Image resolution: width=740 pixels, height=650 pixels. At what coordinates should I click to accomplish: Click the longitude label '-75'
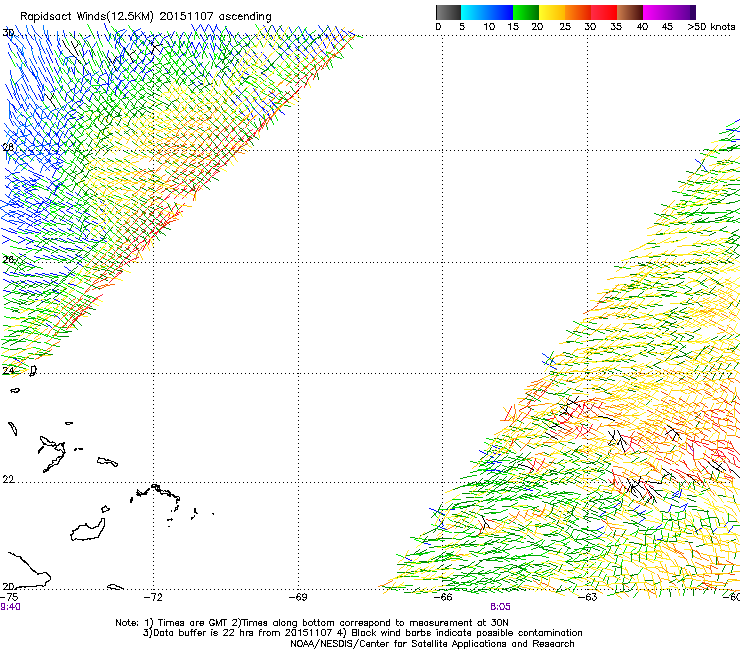click(9, 597)
